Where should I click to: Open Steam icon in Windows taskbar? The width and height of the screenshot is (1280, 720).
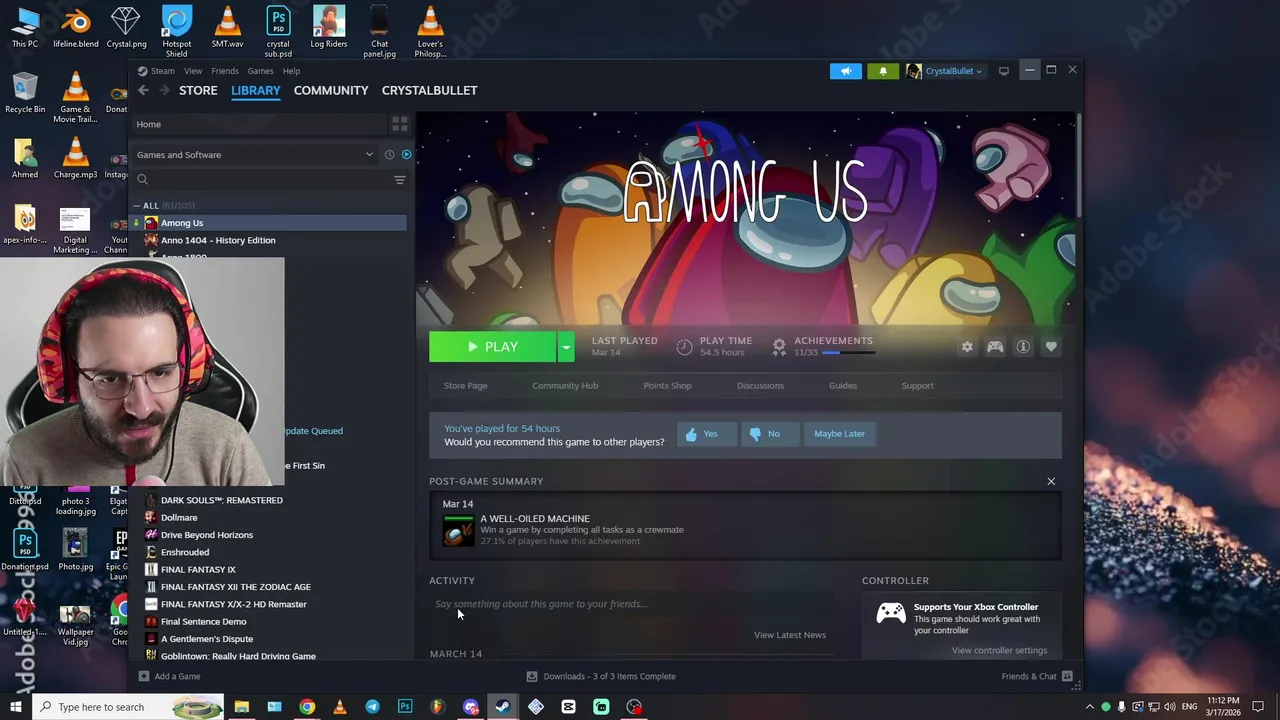pos(503,707)
